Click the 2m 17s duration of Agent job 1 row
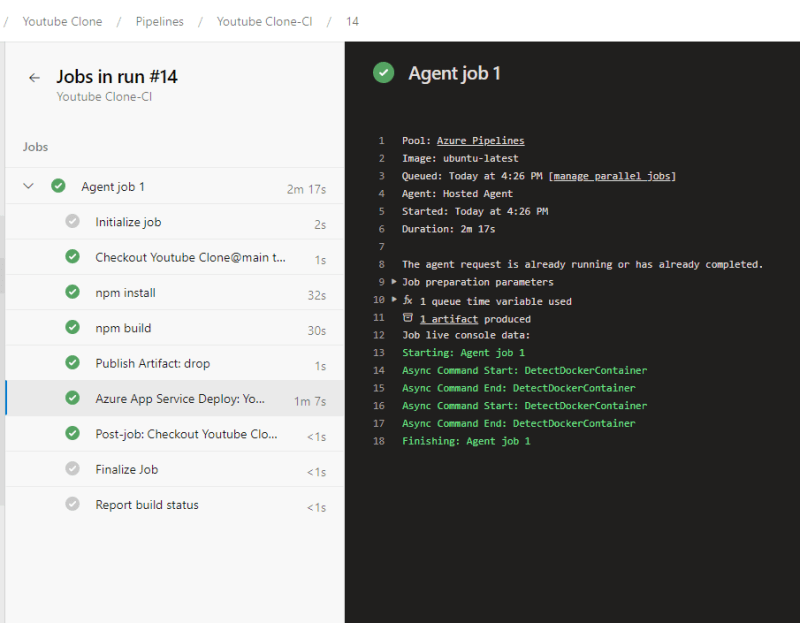 click(306, 189)
